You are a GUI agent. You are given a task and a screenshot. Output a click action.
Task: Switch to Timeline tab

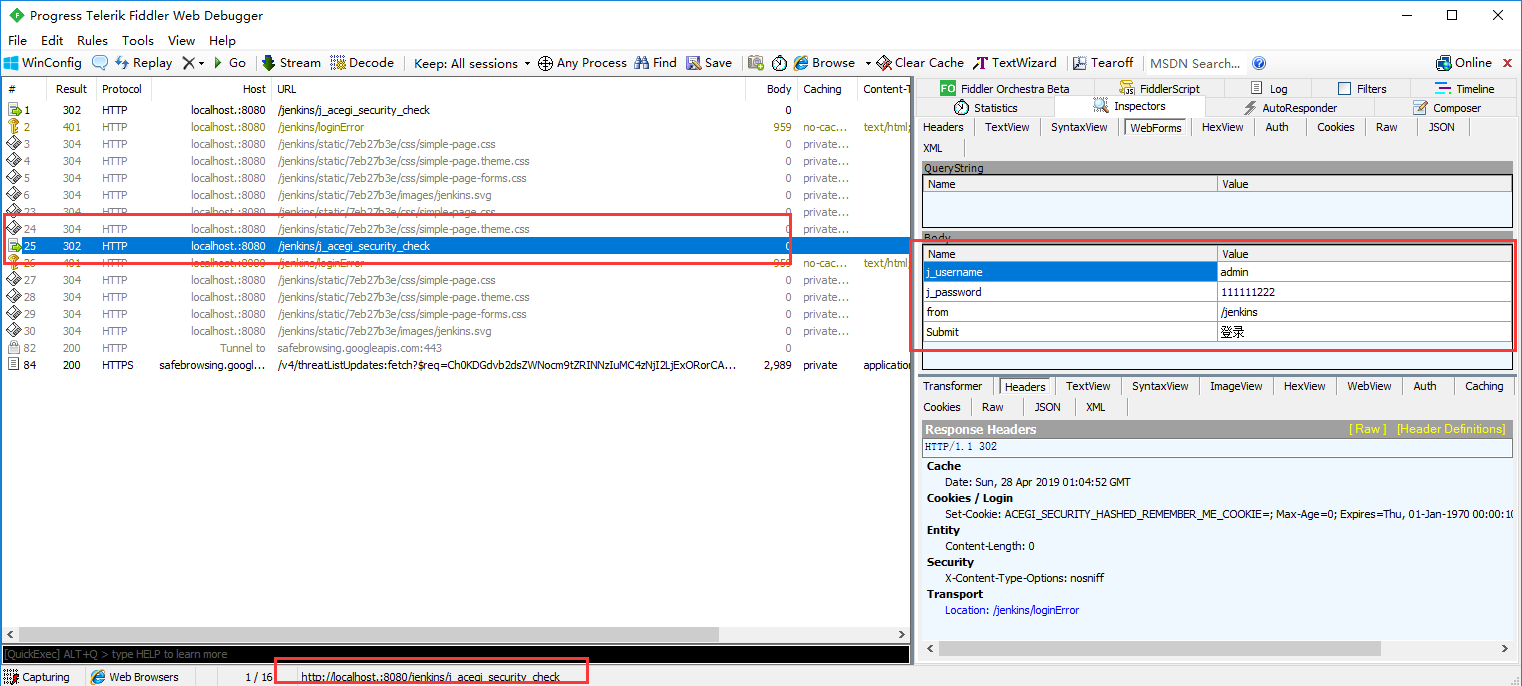(1464, 89)
